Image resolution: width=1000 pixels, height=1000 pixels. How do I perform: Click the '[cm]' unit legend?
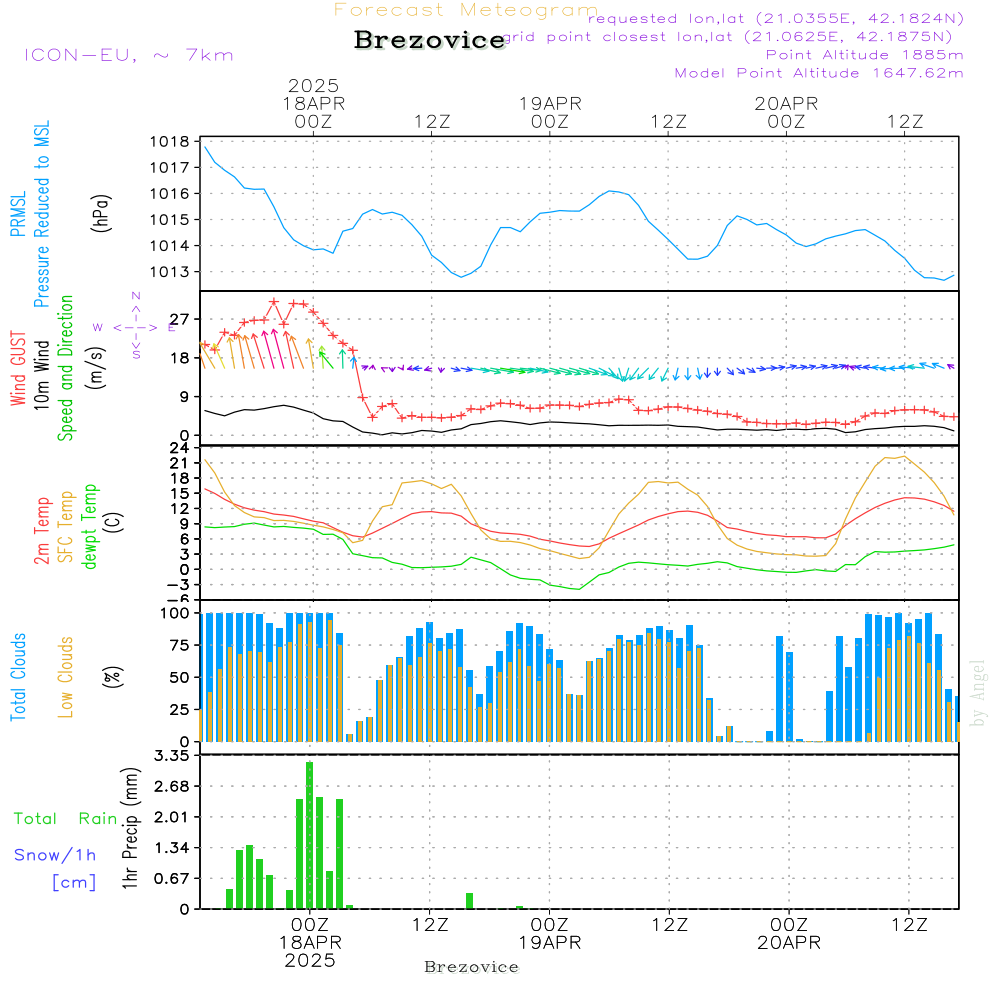tap(74, 882)
